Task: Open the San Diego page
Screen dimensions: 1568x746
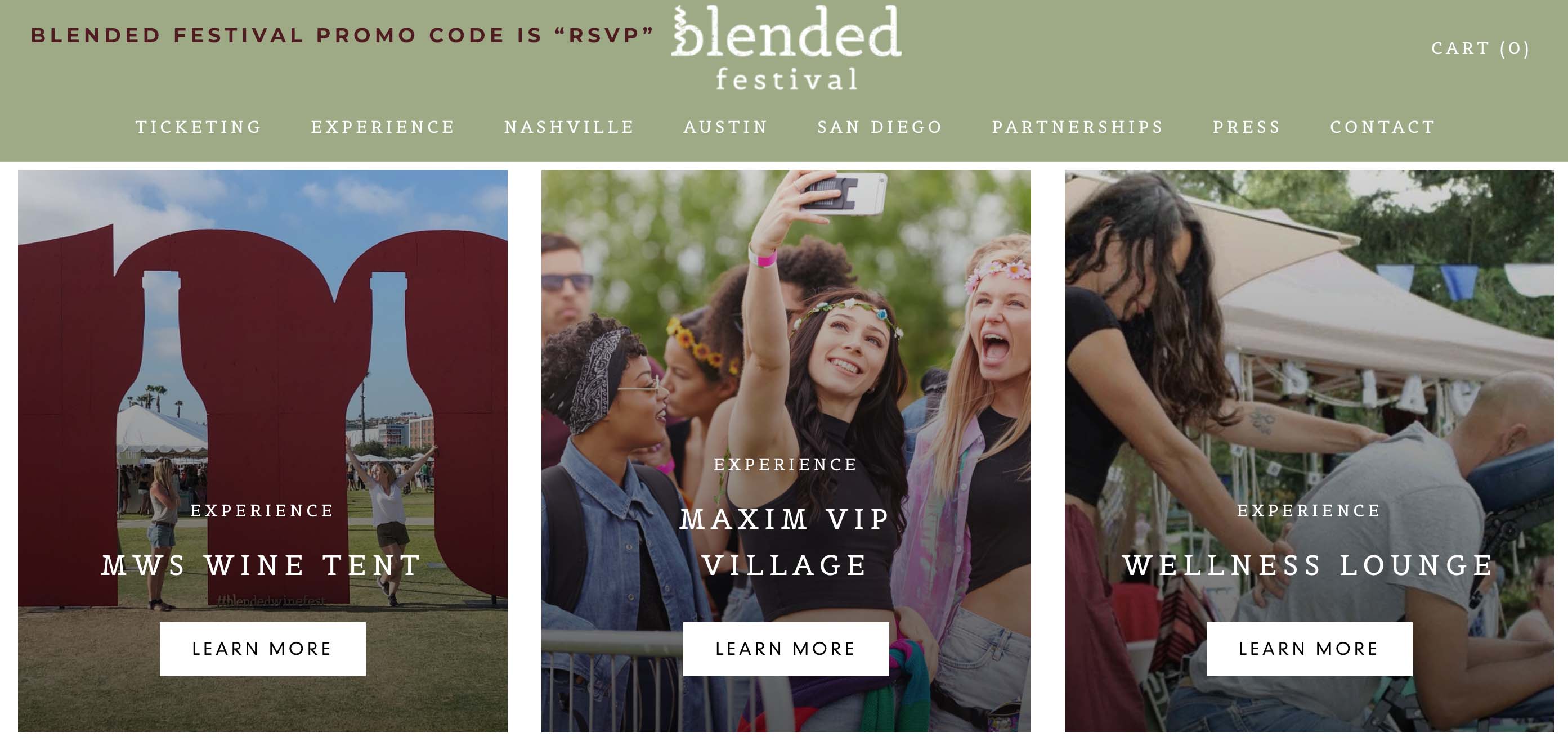Action: tap(880, 127)
